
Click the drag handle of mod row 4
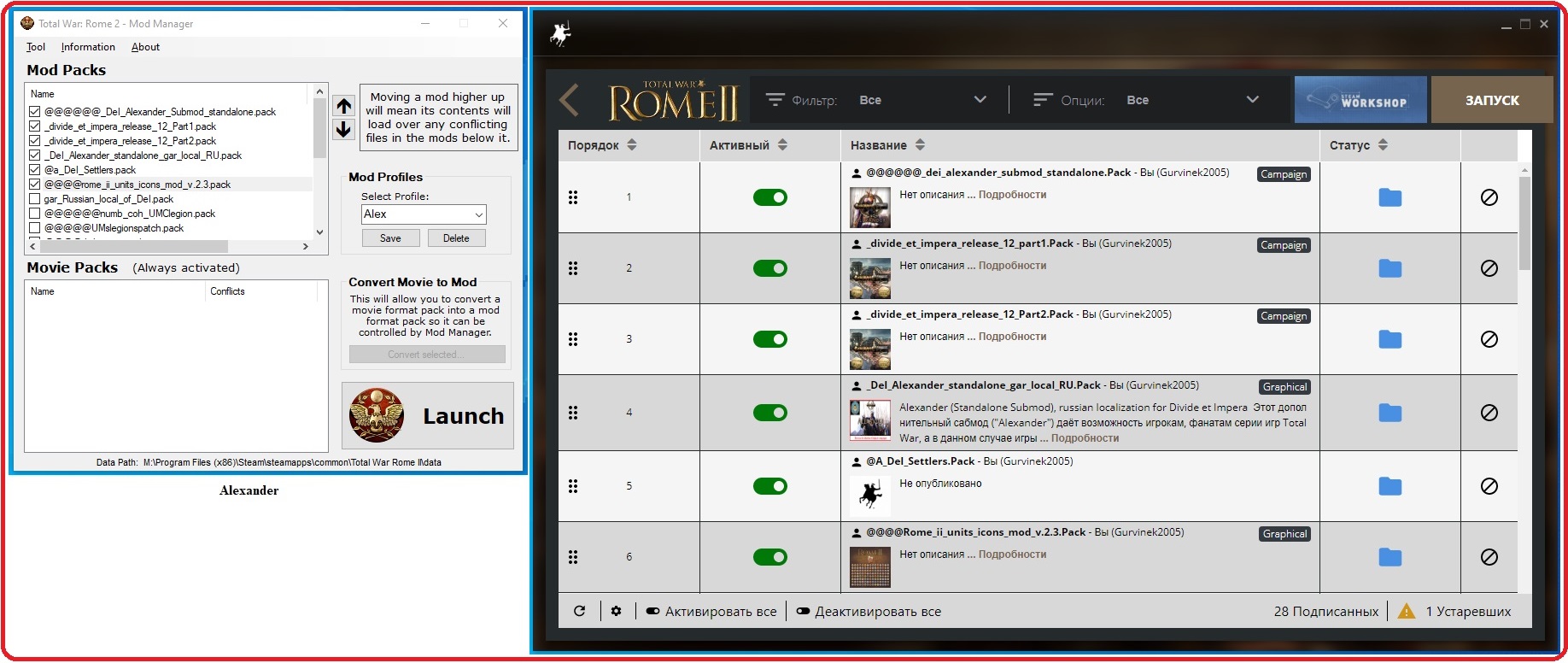(x=573, y=413)
